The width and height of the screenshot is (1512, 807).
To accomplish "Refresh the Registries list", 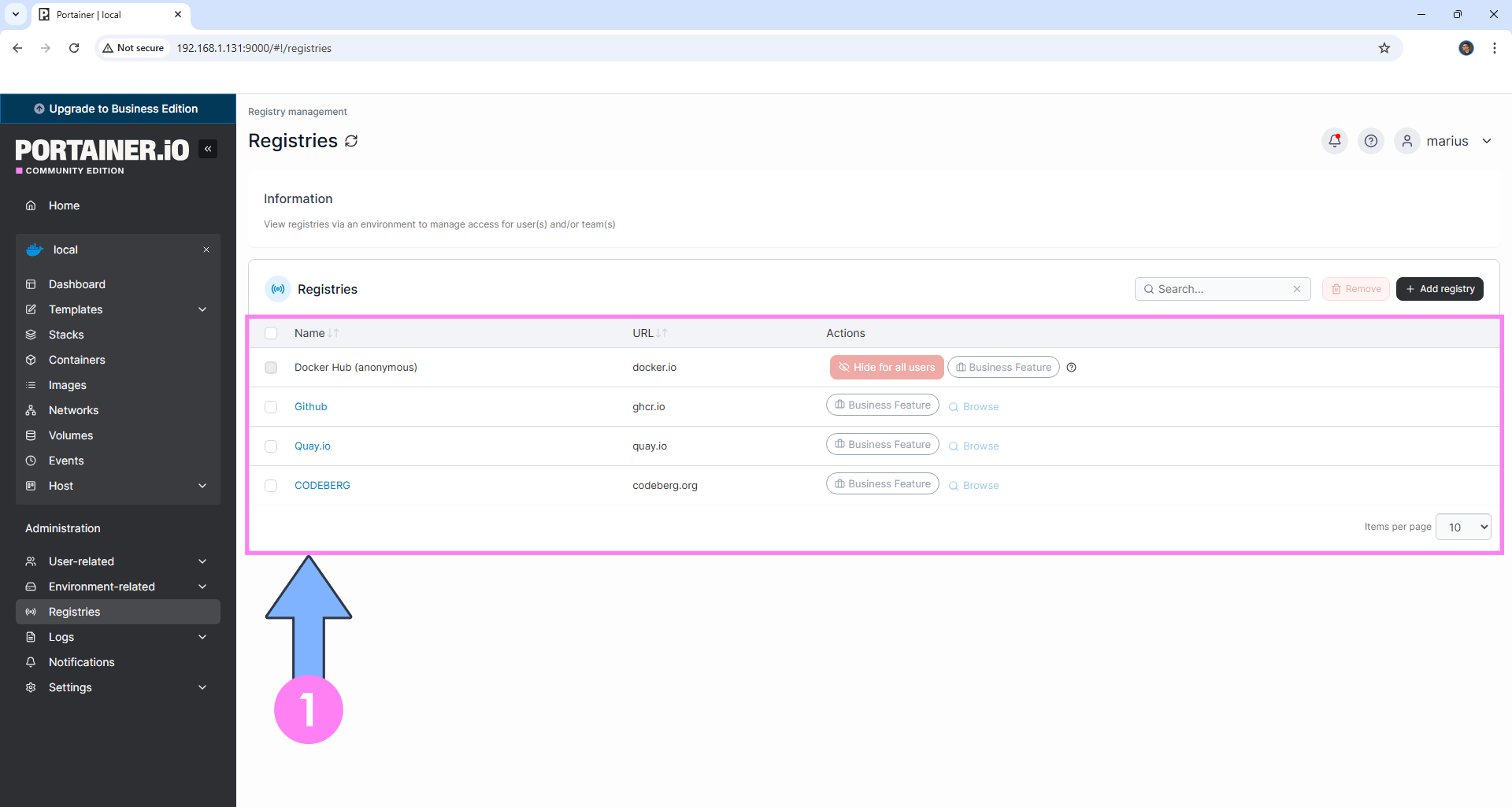I will coord(351,140).
